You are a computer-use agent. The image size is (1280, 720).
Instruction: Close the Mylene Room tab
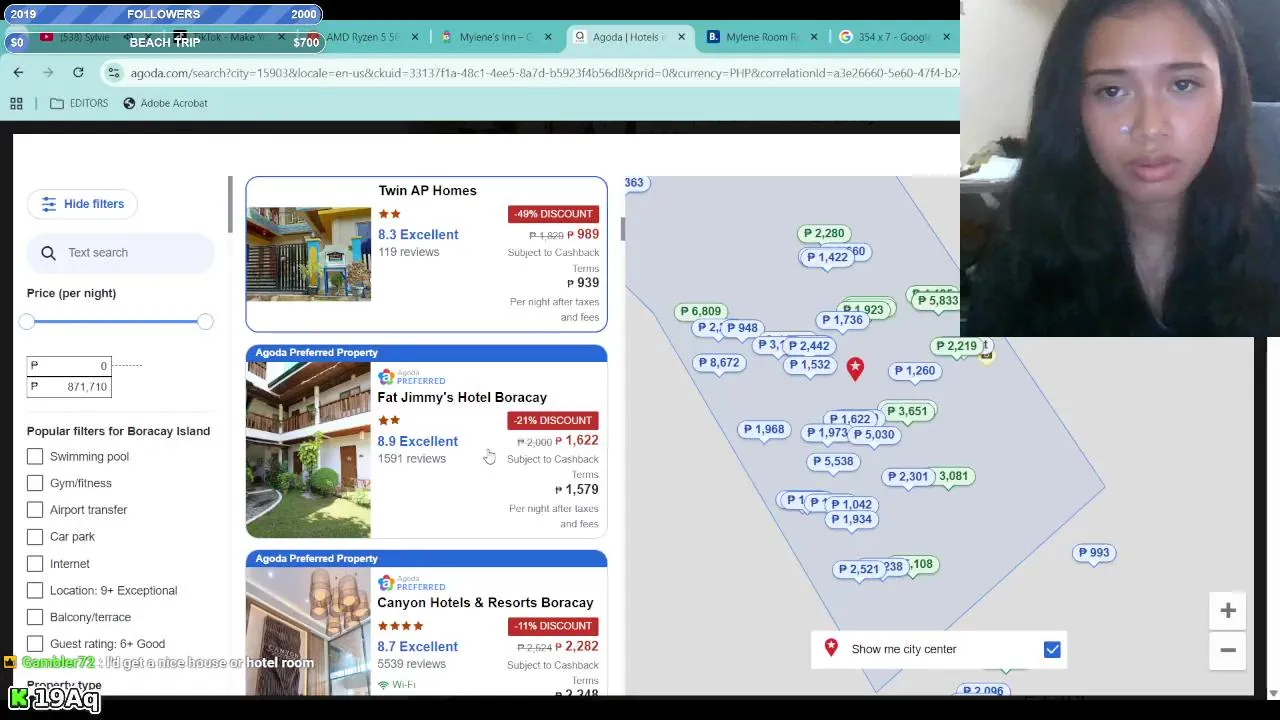click(813, 37)
